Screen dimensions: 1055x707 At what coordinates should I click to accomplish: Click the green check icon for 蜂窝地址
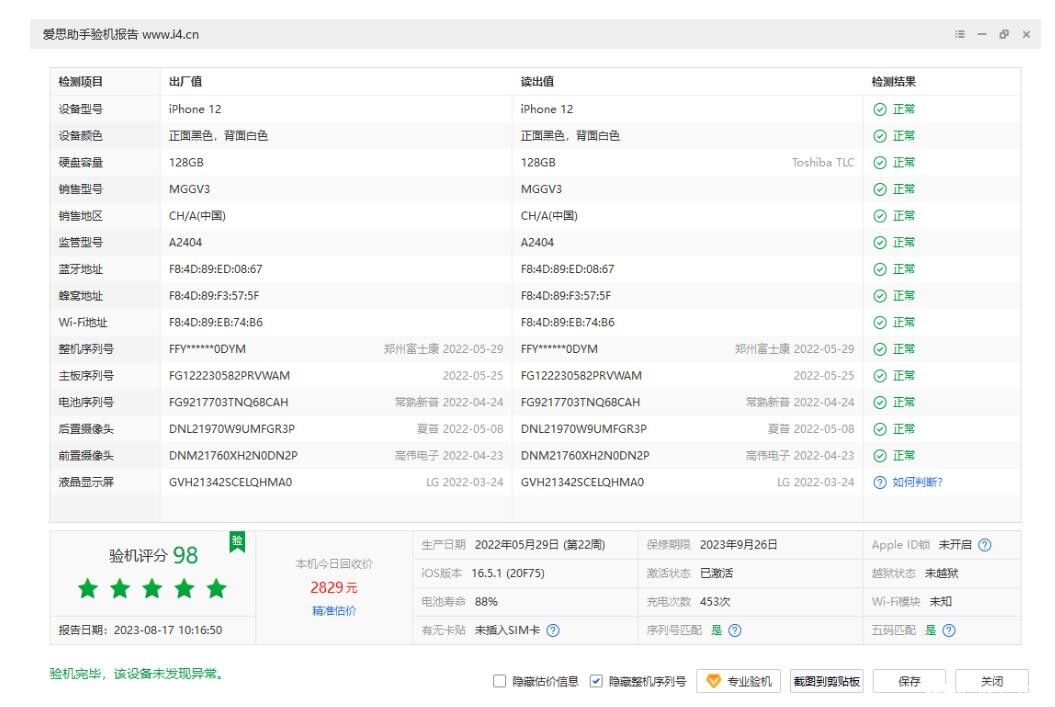pos(879,296)
